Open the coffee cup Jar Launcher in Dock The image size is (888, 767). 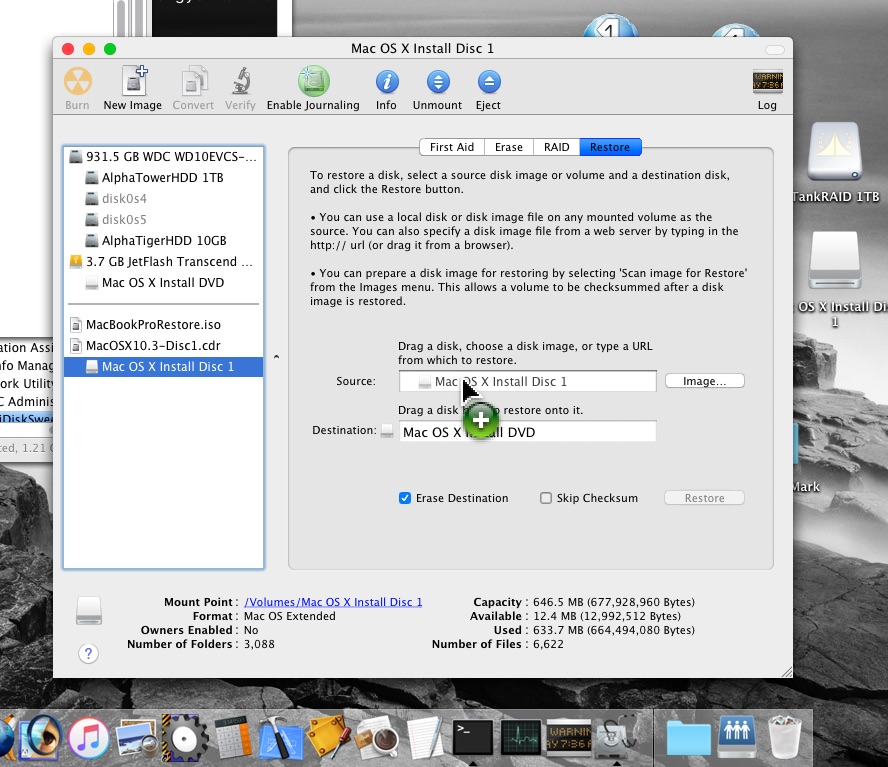pos(377,737)
